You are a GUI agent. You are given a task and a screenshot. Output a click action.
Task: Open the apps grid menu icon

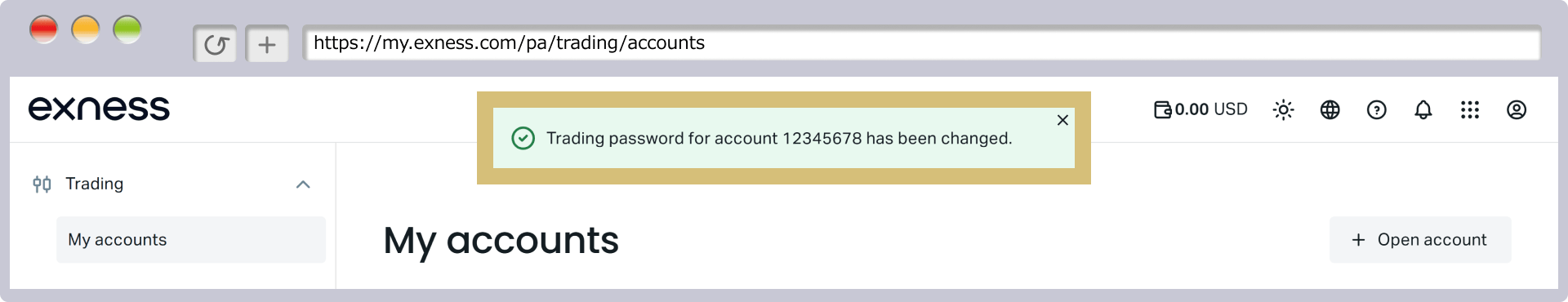click(x=1469, y=109)
